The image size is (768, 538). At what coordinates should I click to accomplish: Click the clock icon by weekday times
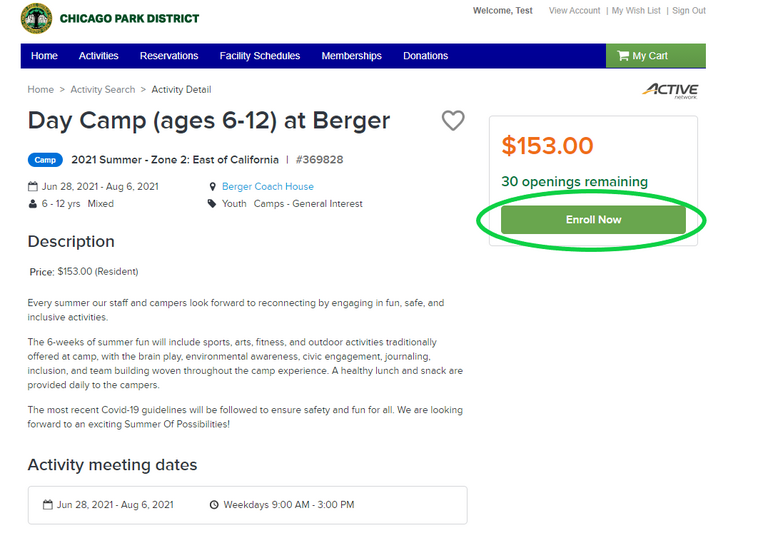[214, 505]
